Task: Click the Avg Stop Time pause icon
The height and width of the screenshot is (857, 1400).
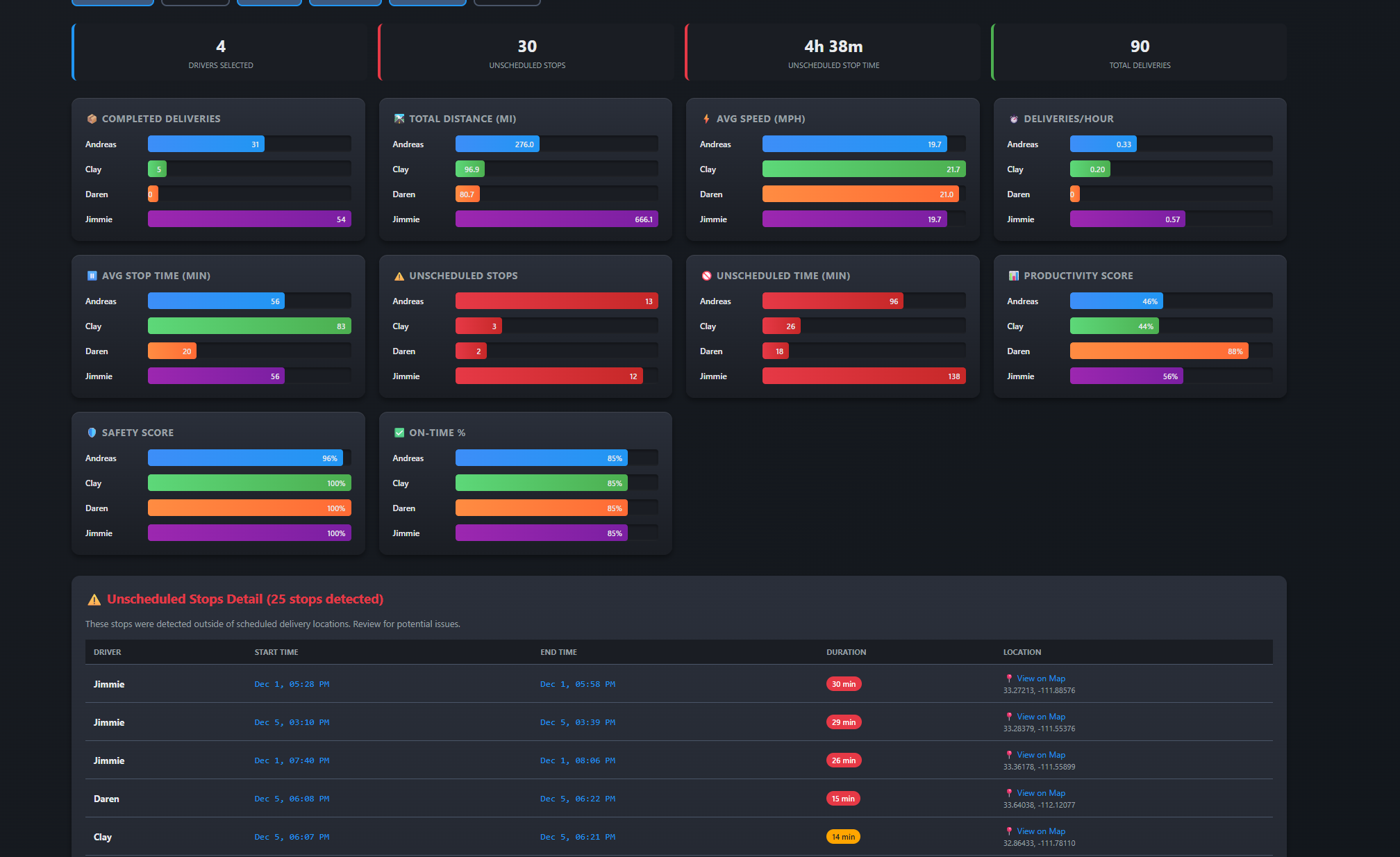Action: (92, 276)
